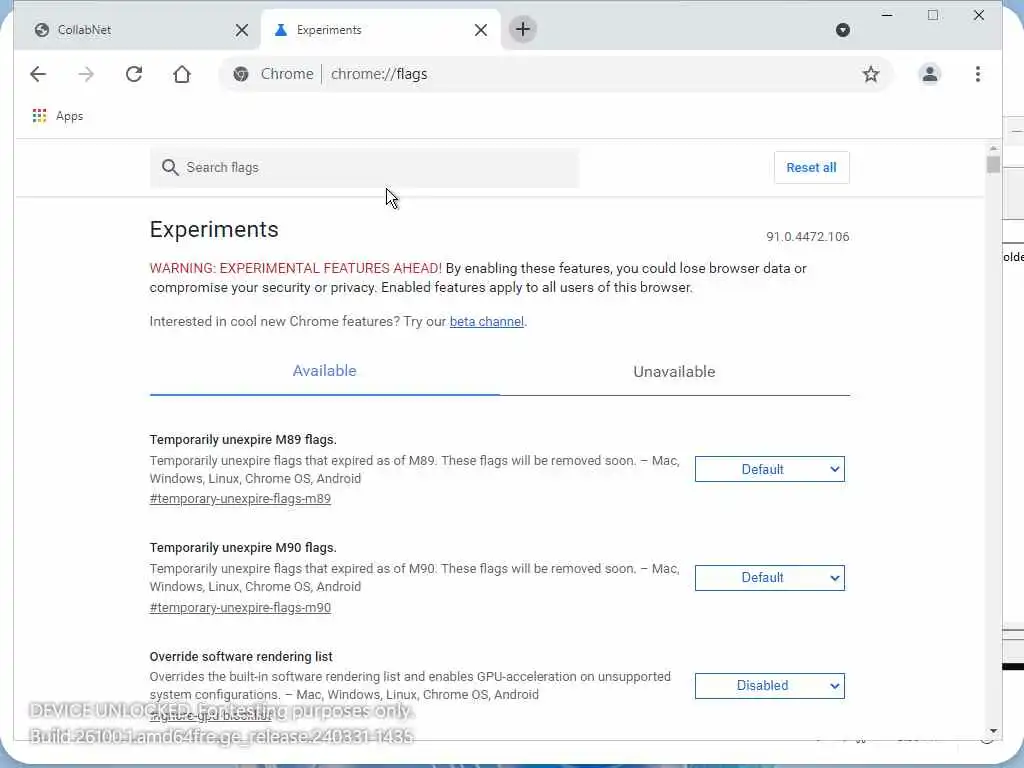Switch to the CollabNet tab
This screenshot has height=768, width=1024.
pos(136,30)
